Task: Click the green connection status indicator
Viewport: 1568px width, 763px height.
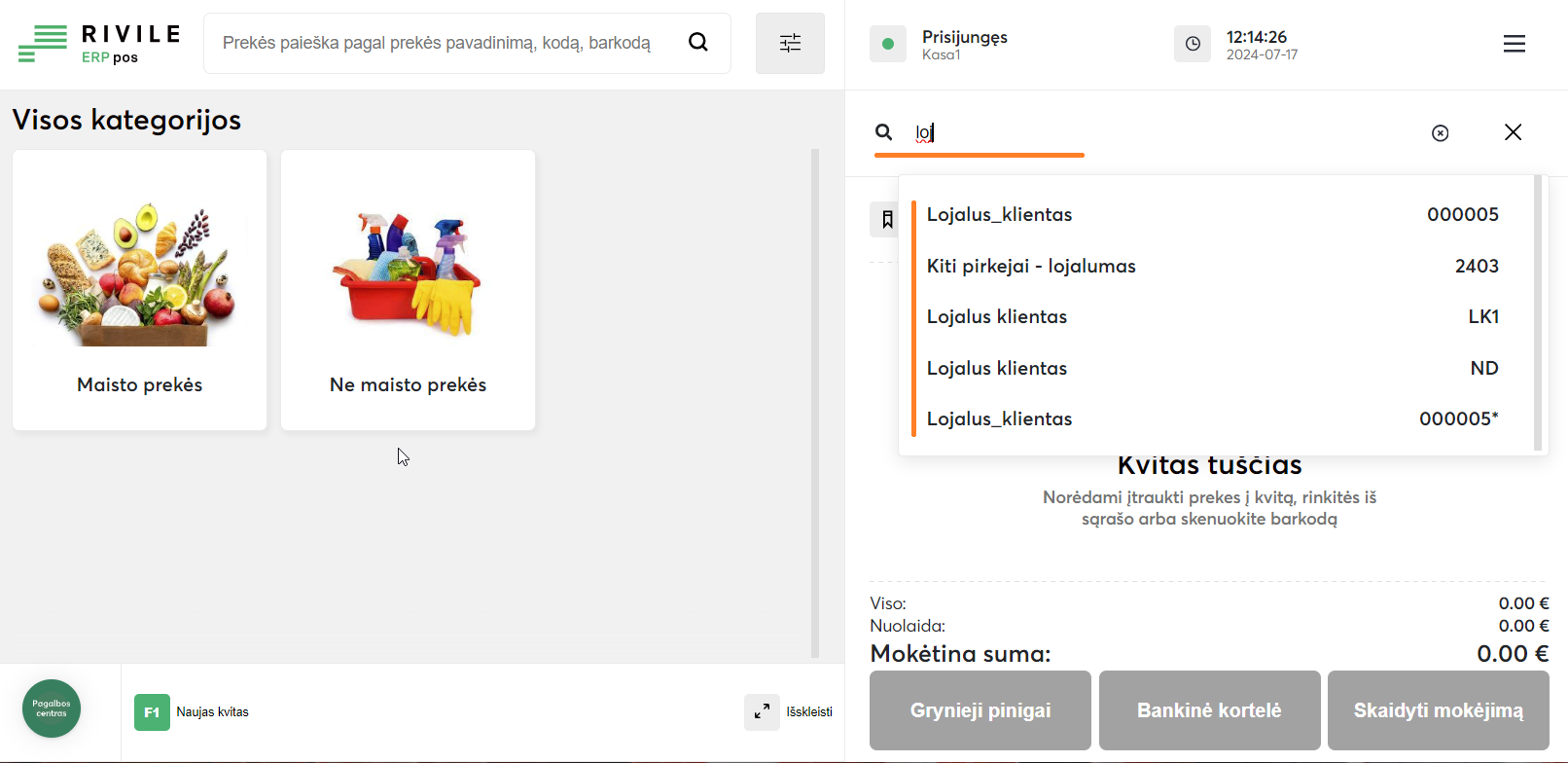Action: tap(887, 44)
